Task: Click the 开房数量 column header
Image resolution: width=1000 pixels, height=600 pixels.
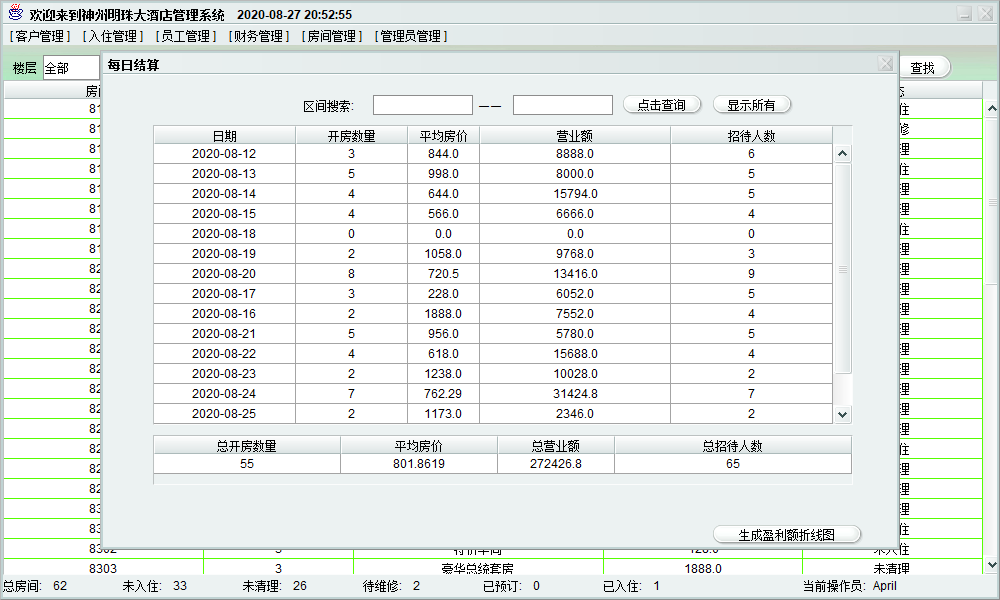Action: point(351,136)
